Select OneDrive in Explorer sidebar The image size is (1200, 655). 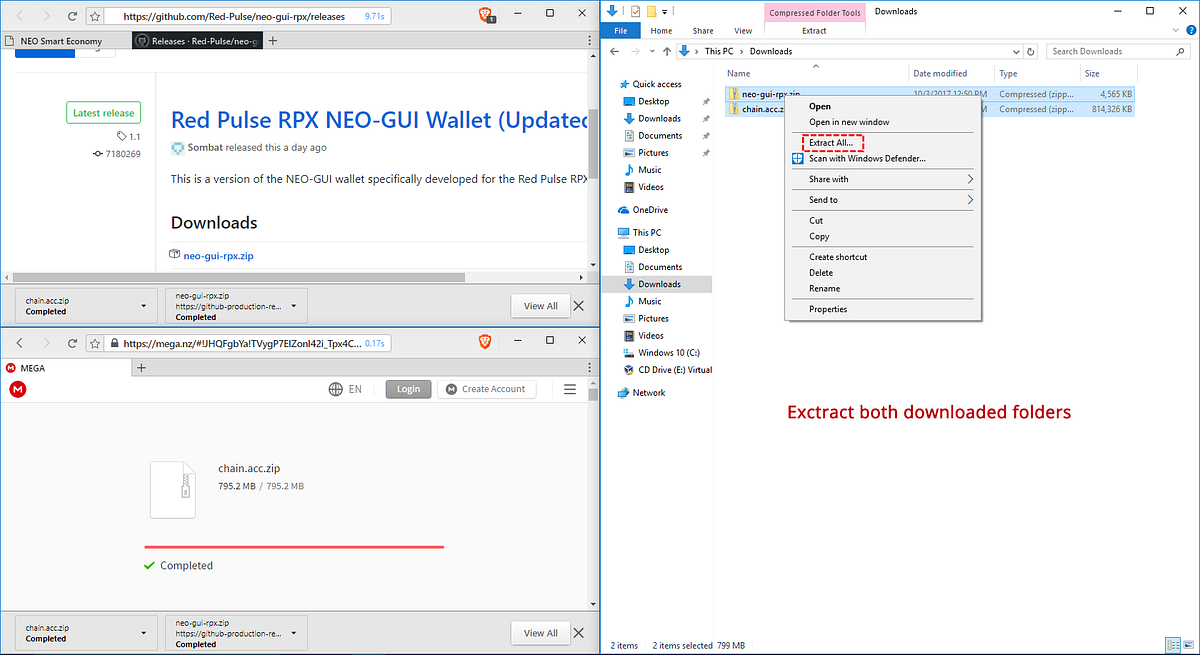pos(649,210)
